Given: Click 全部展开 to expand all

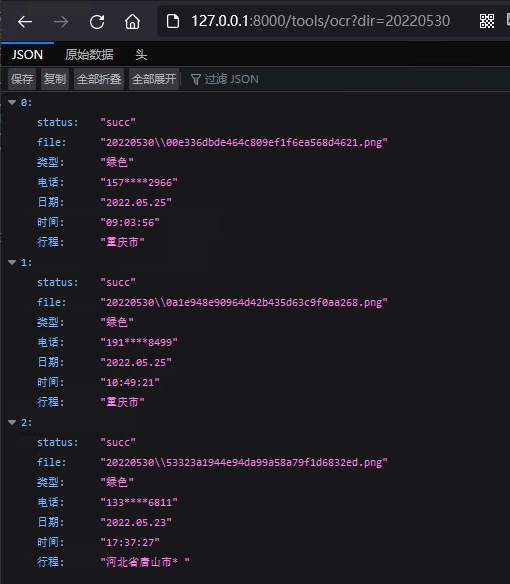Looking at the screenshot, I should (154, 79).
